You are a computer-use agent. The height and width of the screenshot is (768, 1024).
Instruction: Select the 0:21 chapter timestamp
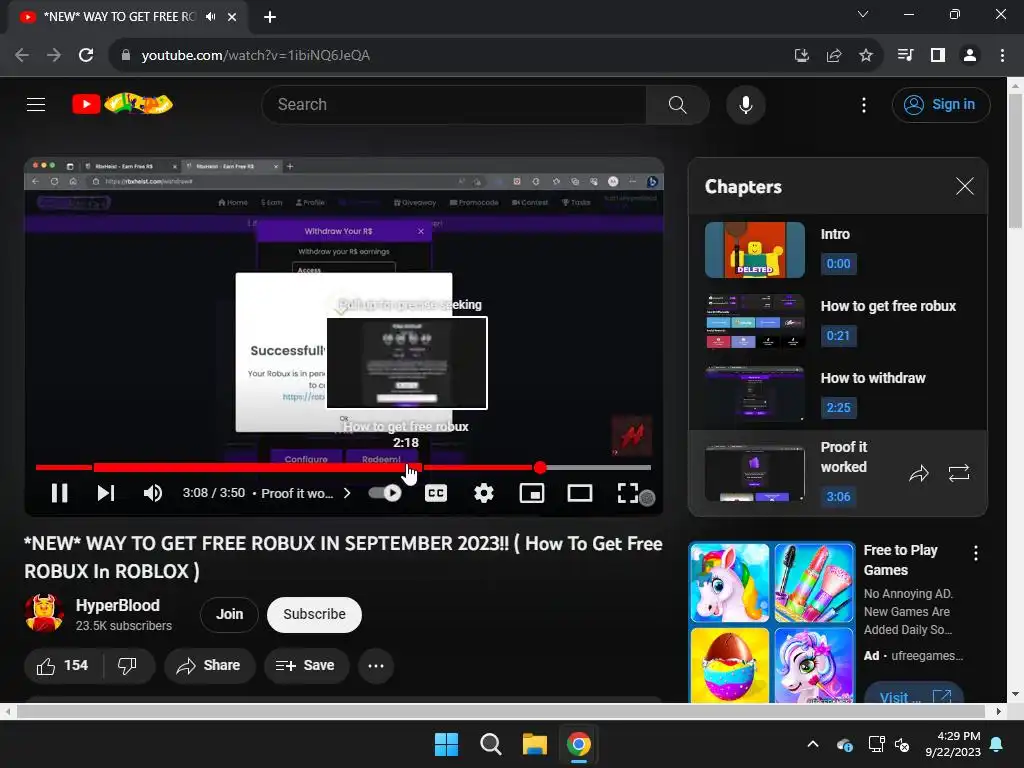(838, 336)
